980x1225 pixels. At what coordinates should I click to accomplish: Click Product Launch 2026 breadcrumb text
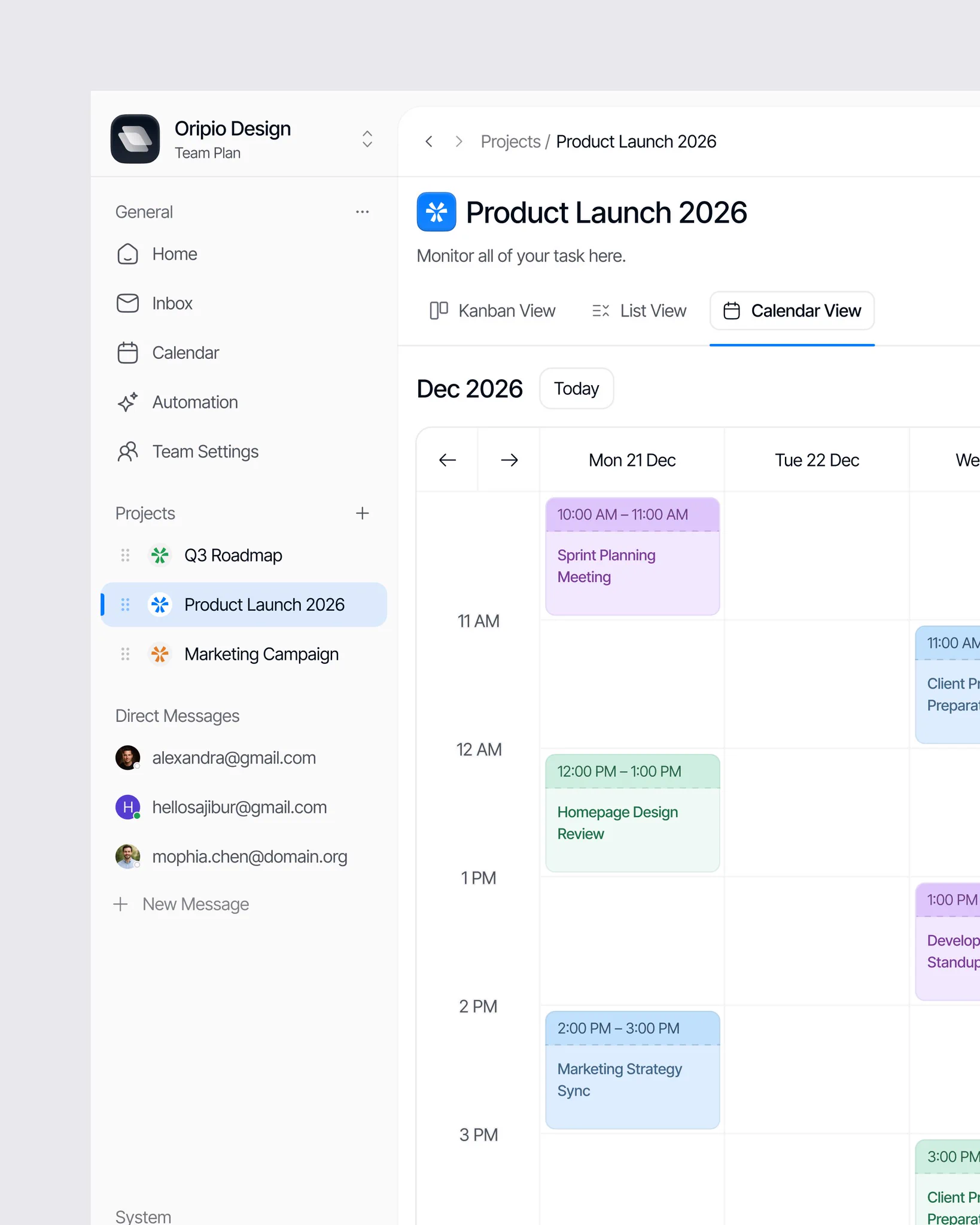pyautogui.click(x=636, y=142)
